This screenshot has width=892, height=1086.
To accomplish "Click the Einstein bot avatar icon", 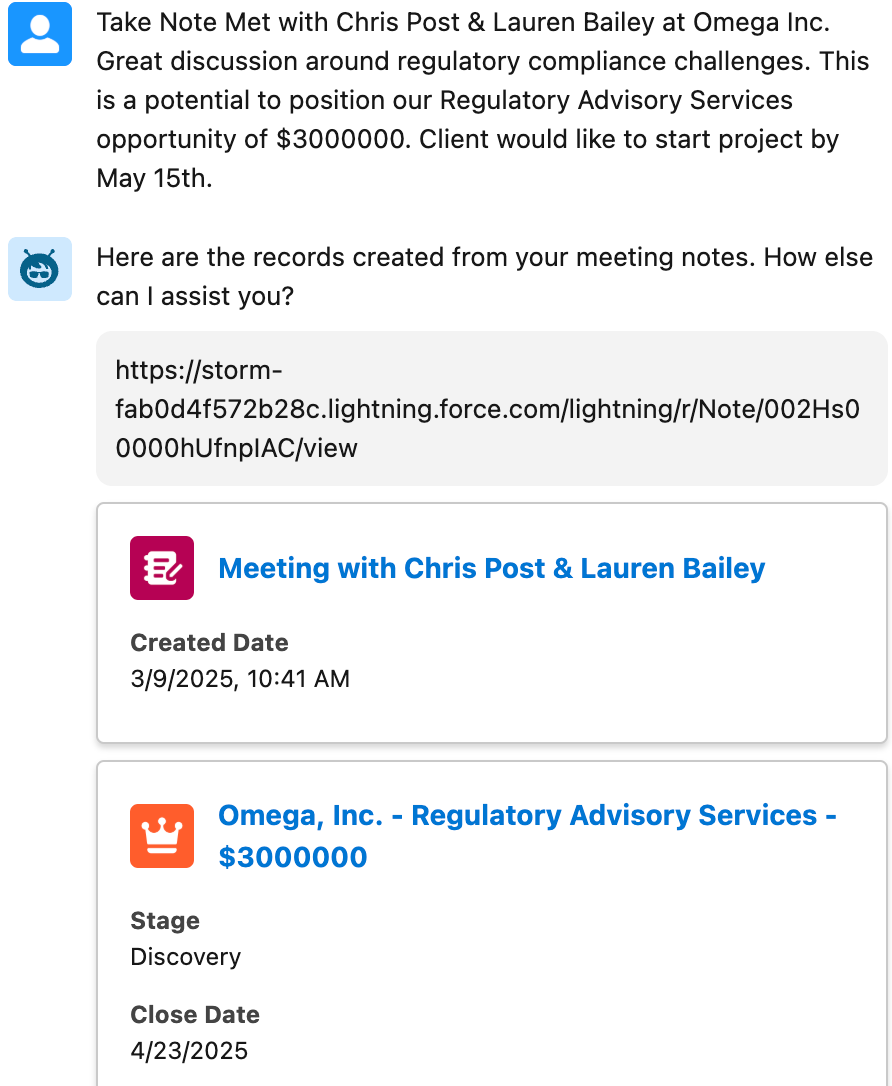I will (x=40, y=269).
